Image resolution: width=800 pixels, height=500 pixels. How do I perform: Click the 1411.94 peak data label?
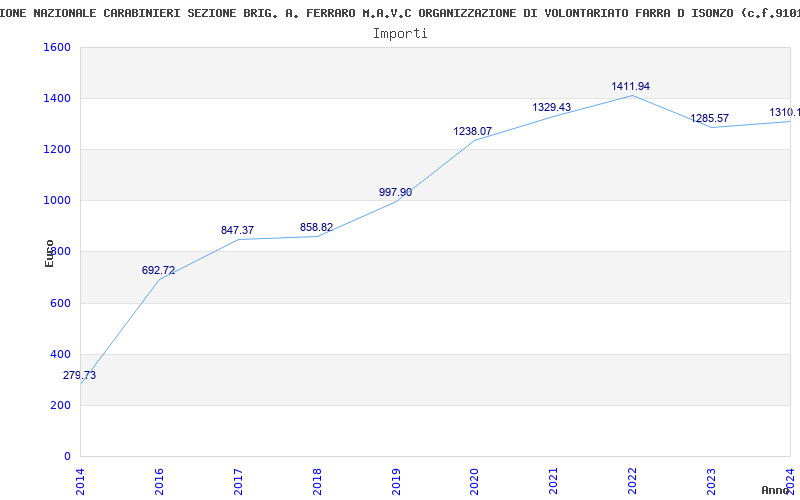pos(631,87)
